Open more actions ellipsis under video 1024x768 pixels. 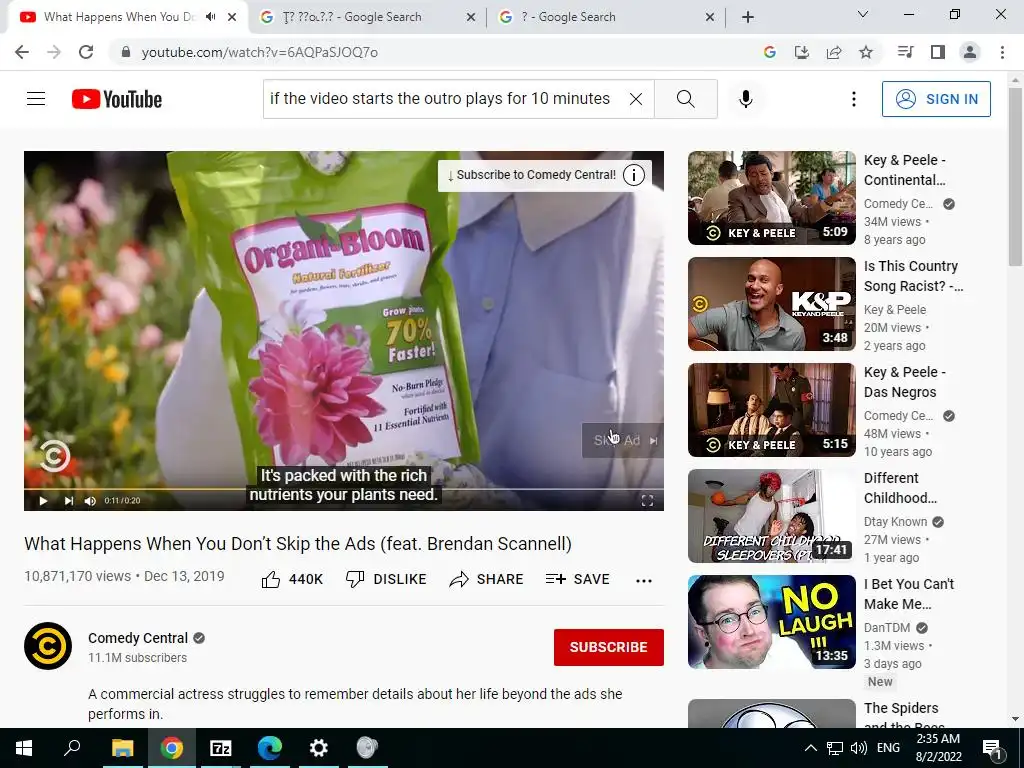[x=644, y=581]
